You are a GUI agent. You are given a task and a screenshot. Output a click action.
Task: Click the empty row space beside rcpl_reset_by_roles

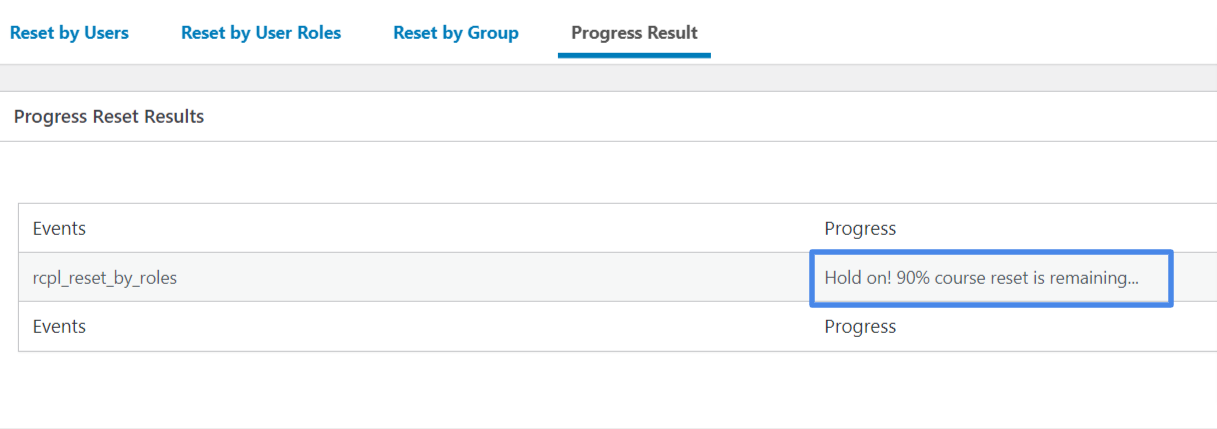coord(490,278)
